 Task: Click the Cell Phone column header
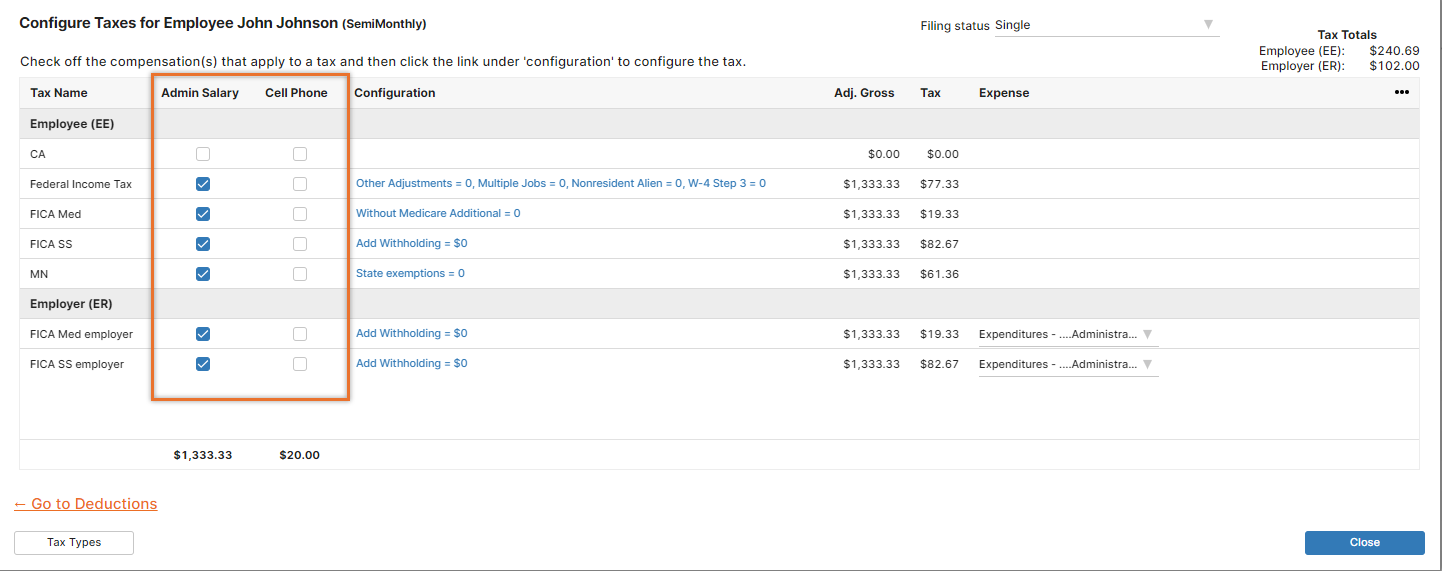coord(296,93)
